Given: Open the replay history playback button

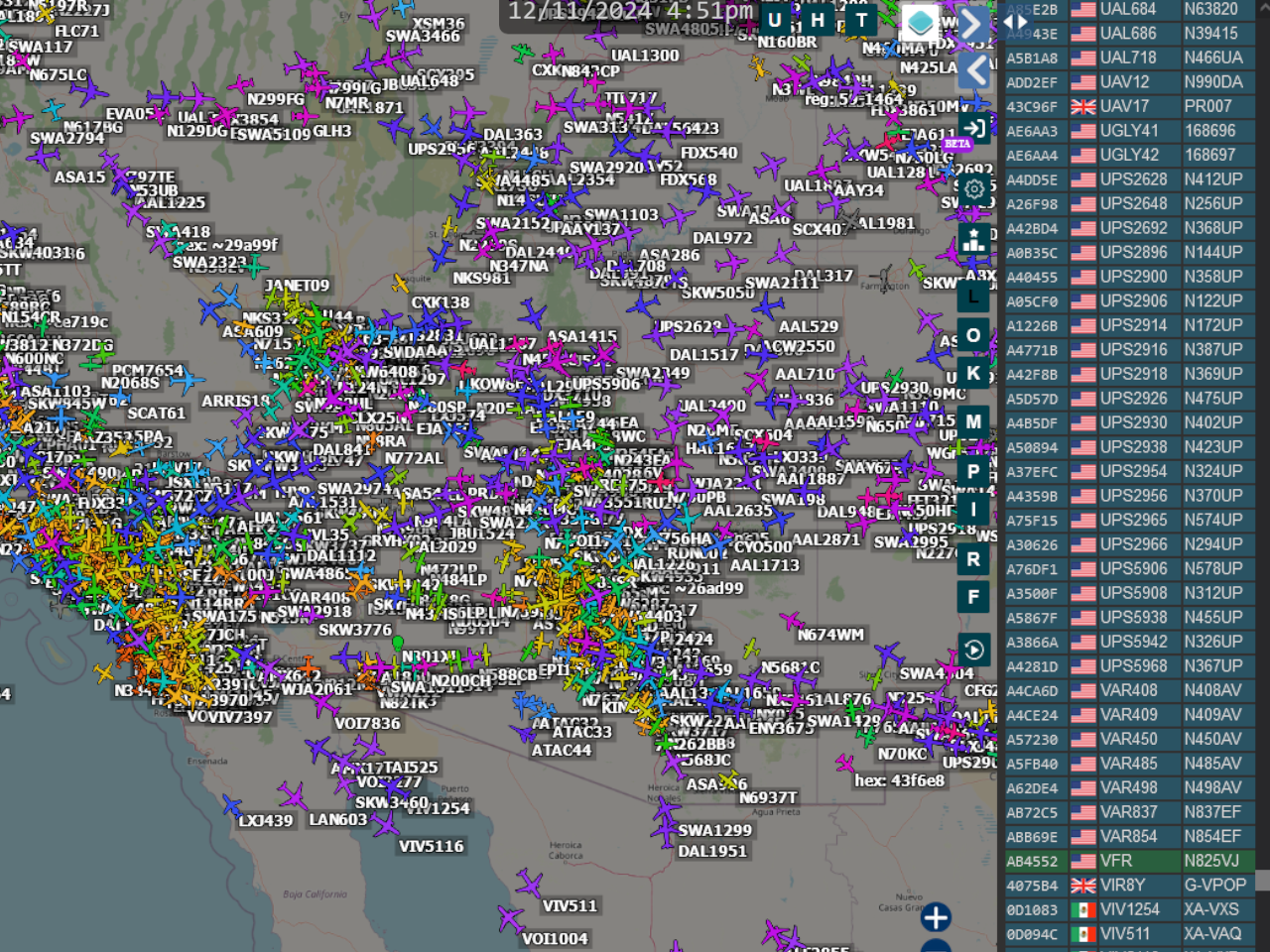Looking at the screenshot, I should point(973,650).
